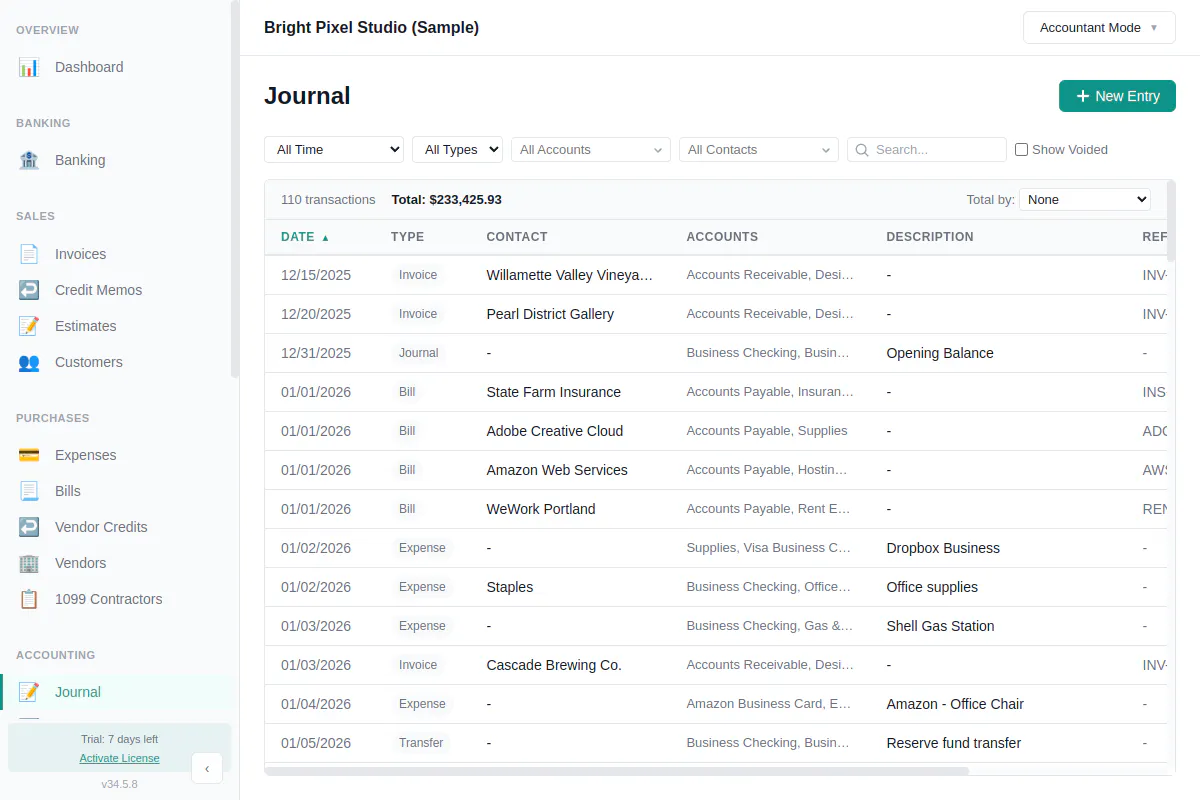Open the Accountant Mode dropdown

pos(1099,28)
